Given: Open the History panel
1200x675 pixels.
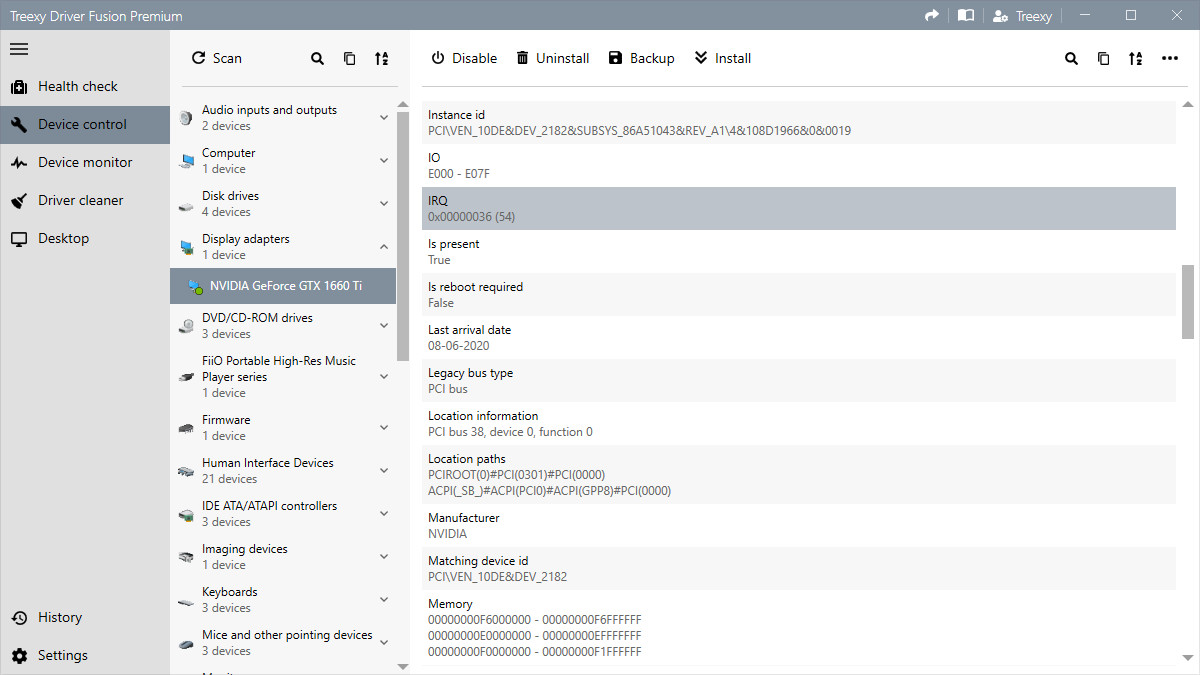Looking at the screenshot, I should click(59, 617).
